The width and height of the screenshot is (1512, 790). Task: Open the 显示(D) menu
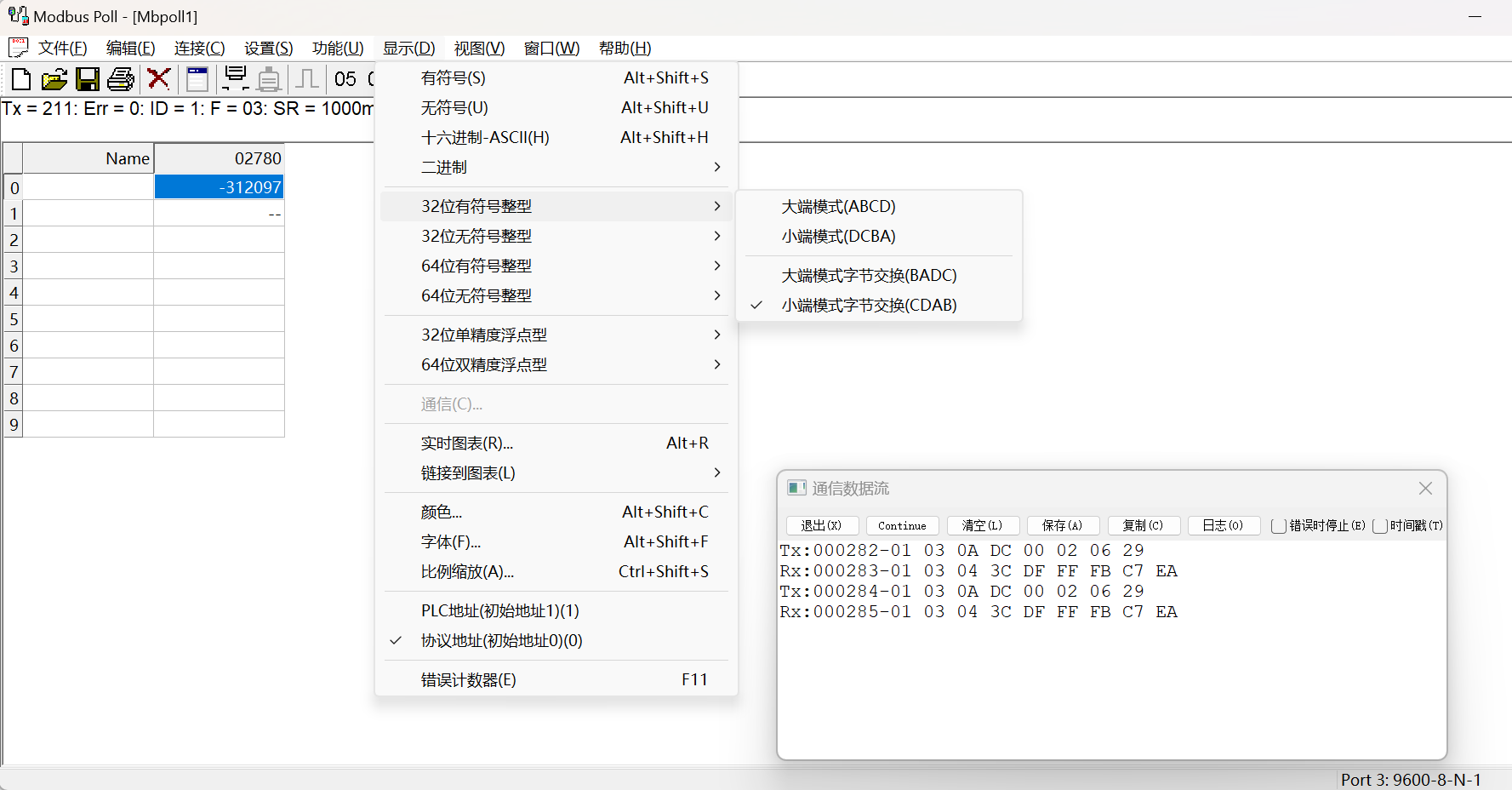click(x=408, y=48)
